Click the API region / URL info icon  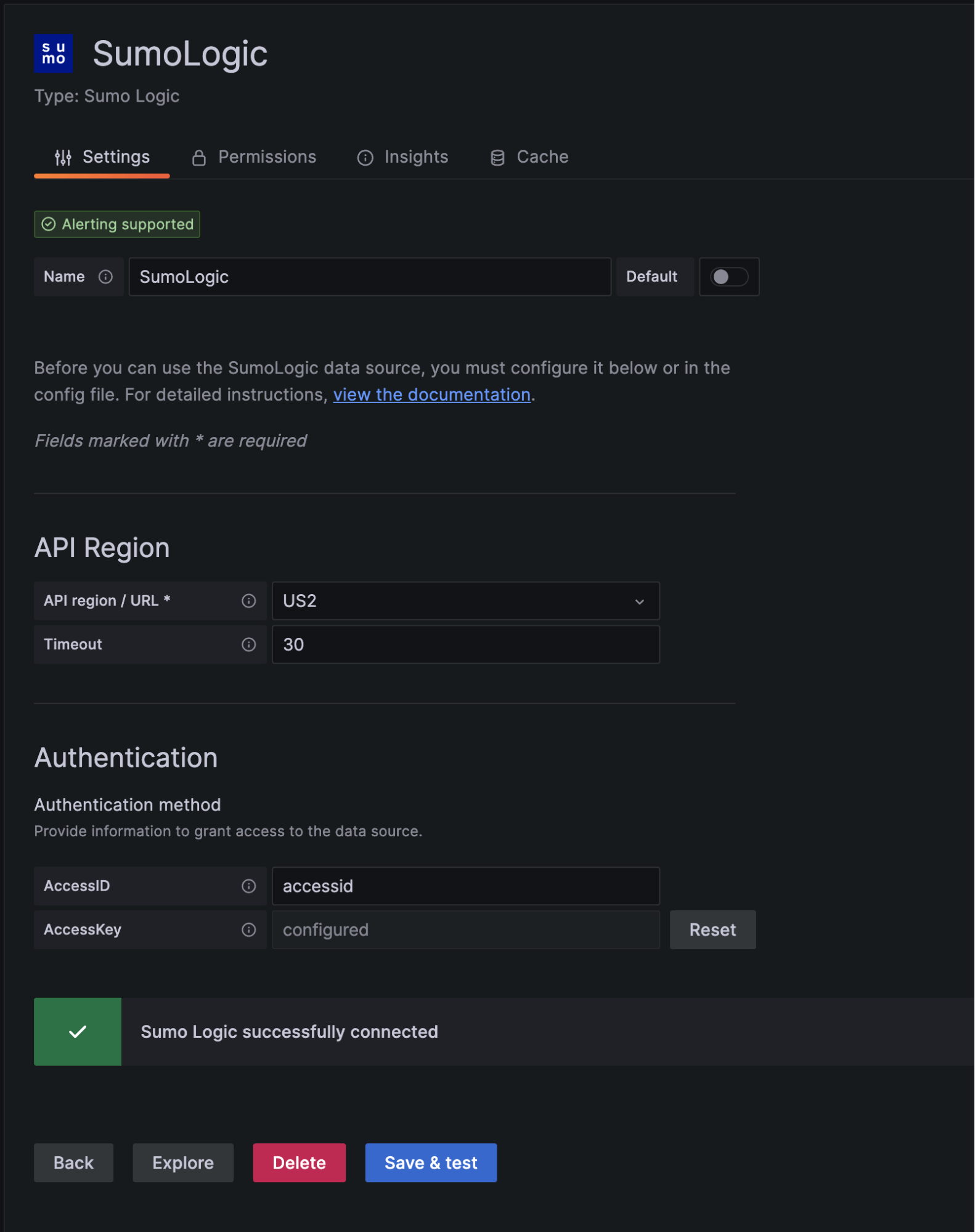click(248, 601)
